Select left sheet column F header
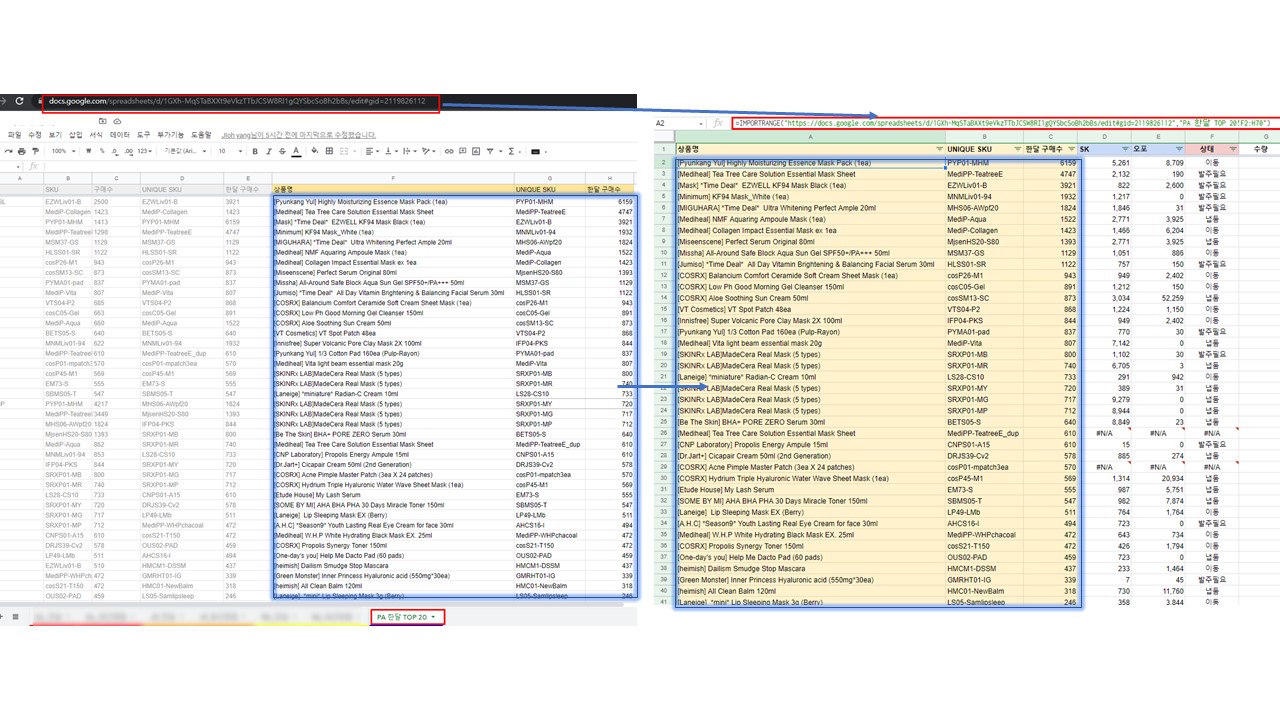1280x720 pixels. coord(392,178)
